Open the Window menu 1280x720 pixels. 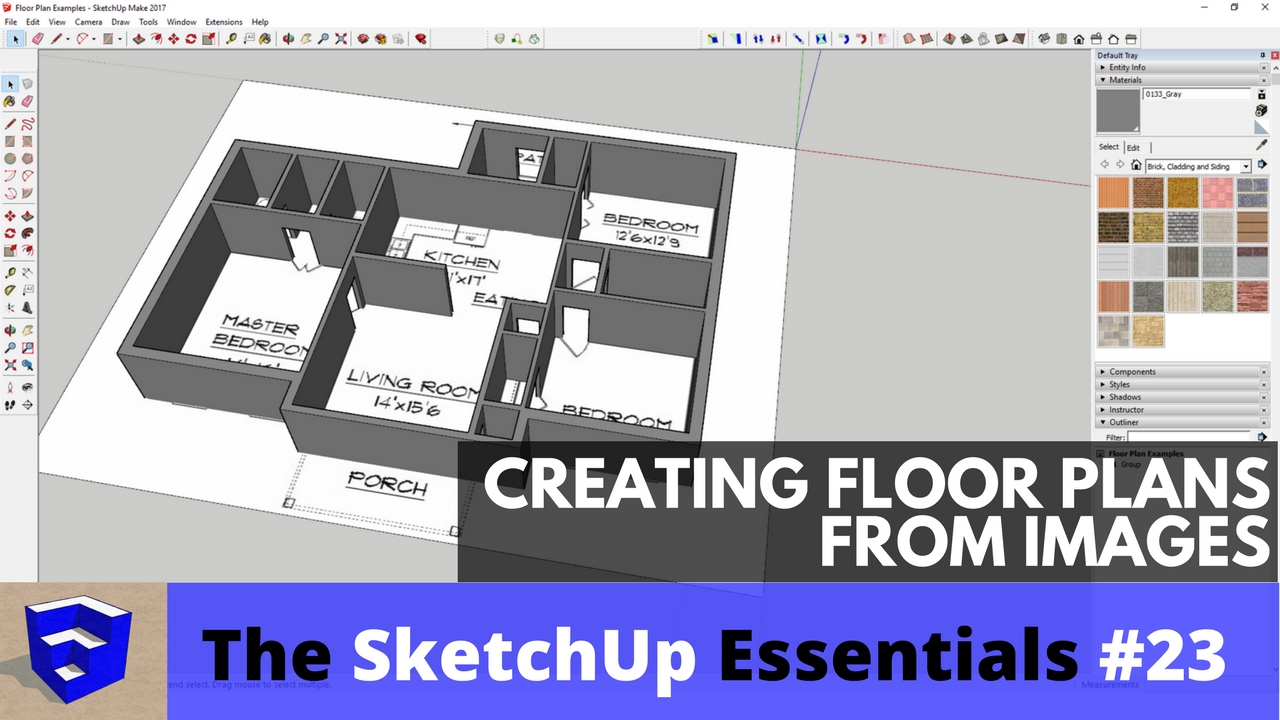click(181, 21)
